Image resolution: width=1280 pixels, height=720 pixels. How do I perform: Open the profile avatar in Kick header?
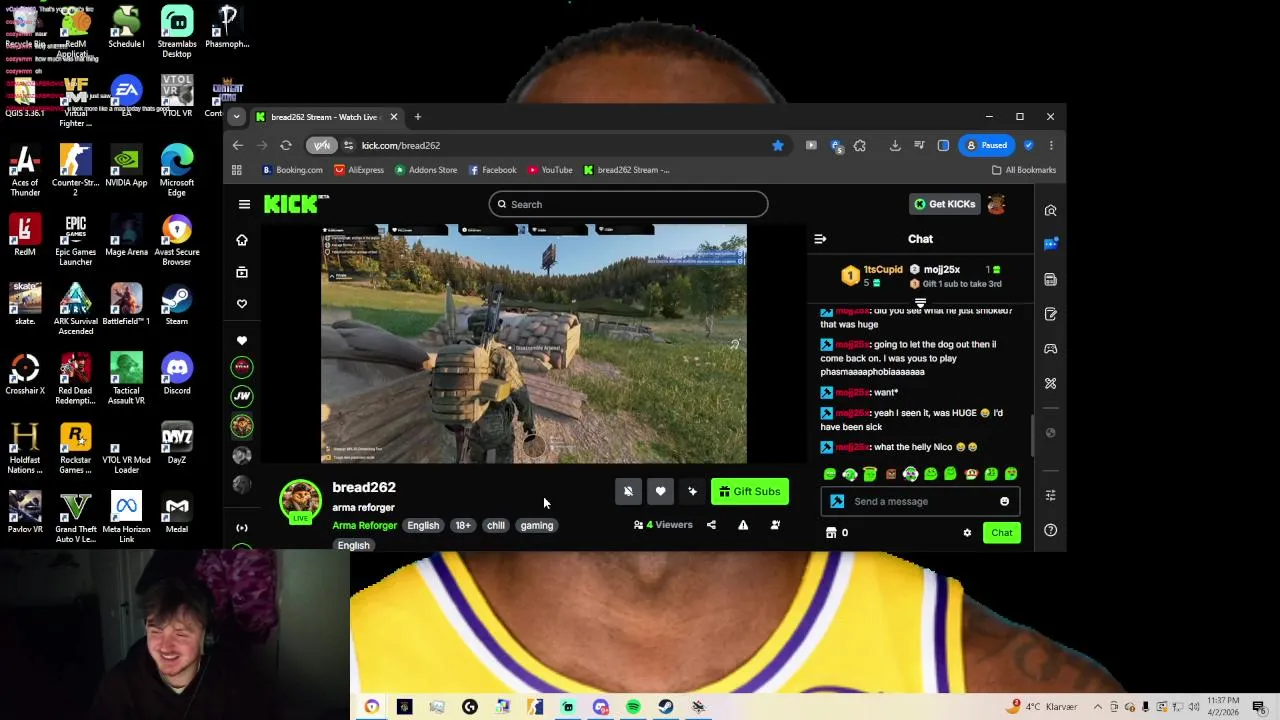[996, 204]
